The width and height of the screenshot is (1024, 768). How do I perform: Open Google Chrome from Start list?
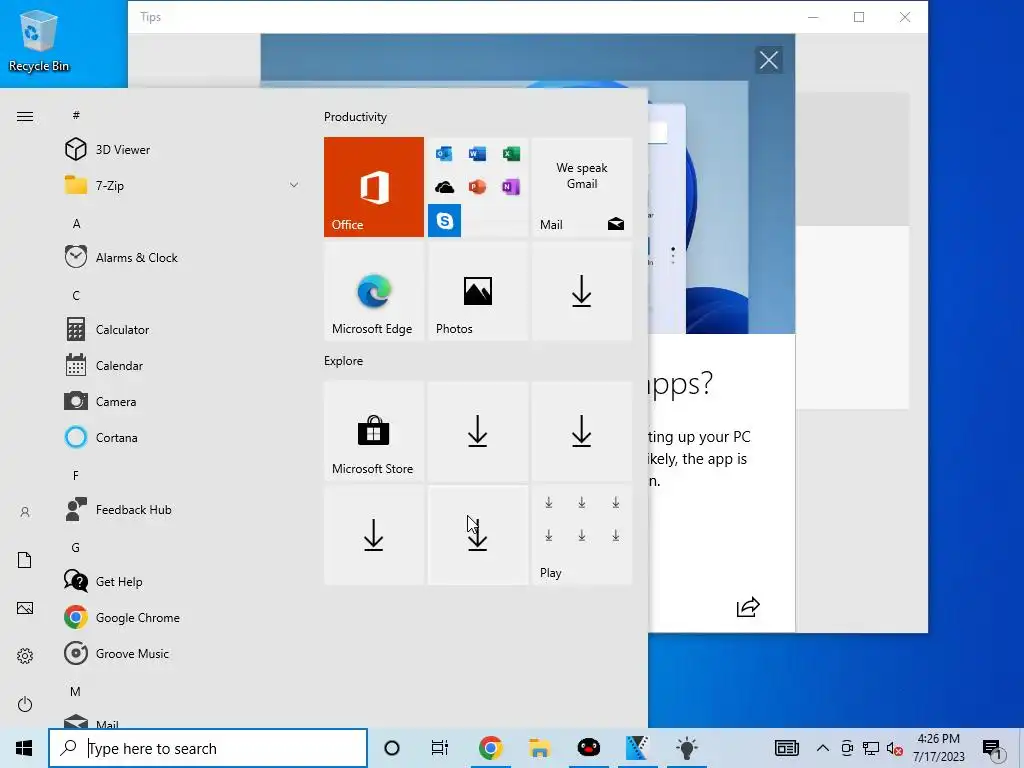click(180, 617)
